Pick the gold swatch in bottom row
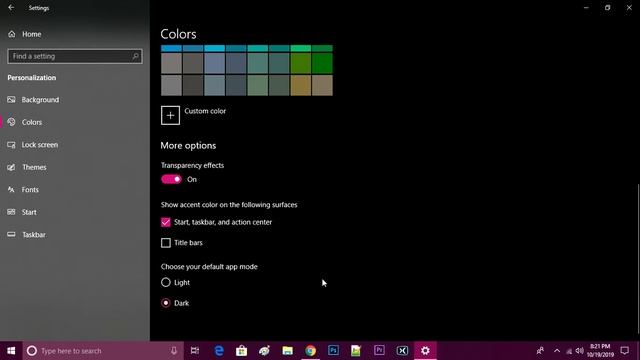Image resolution: width=640 pixels, height=360 pixels. [300, 85]
